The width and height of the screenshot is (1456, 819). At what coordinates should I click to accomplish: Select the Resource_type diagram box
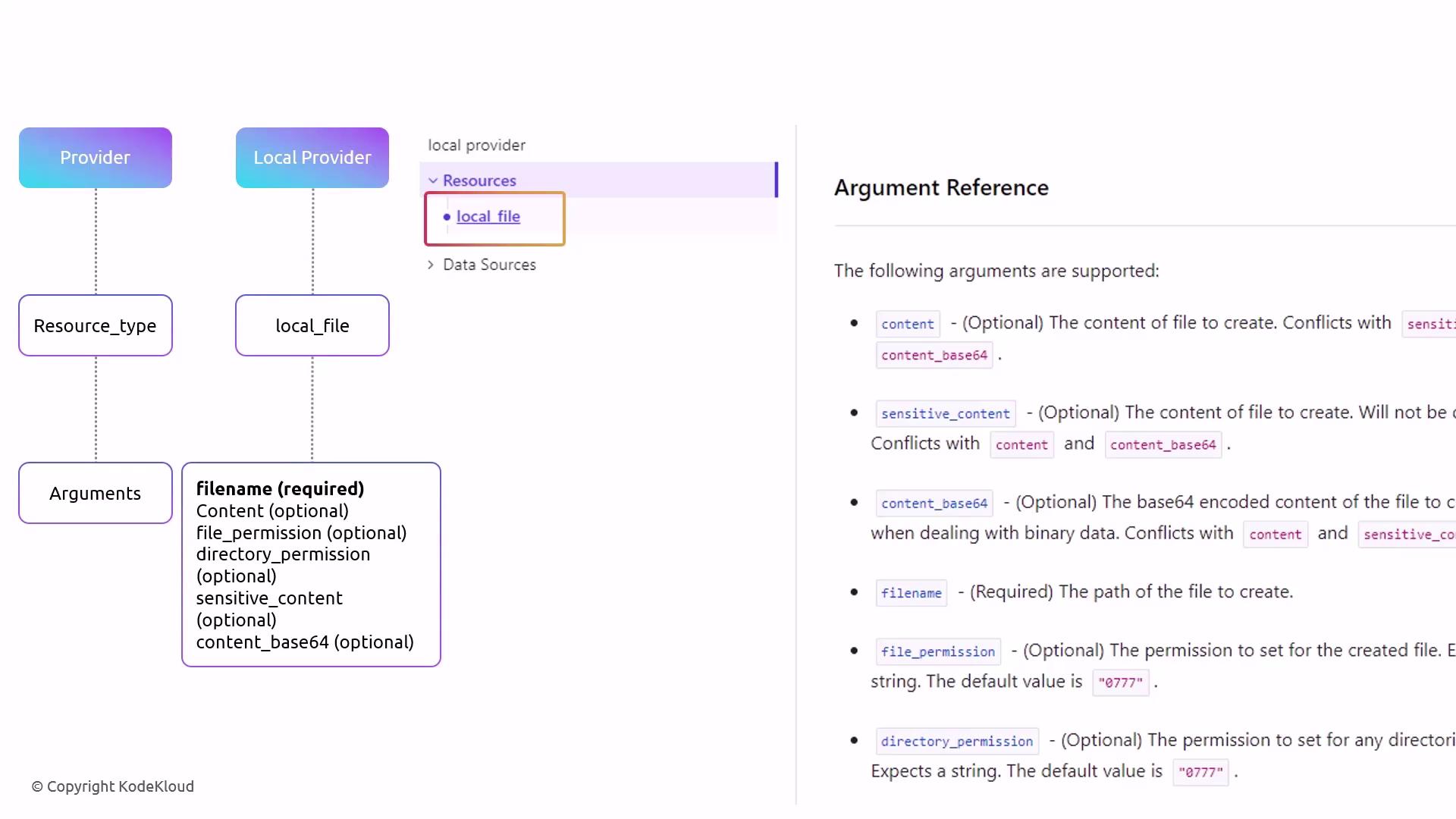(x=96, y=325)
